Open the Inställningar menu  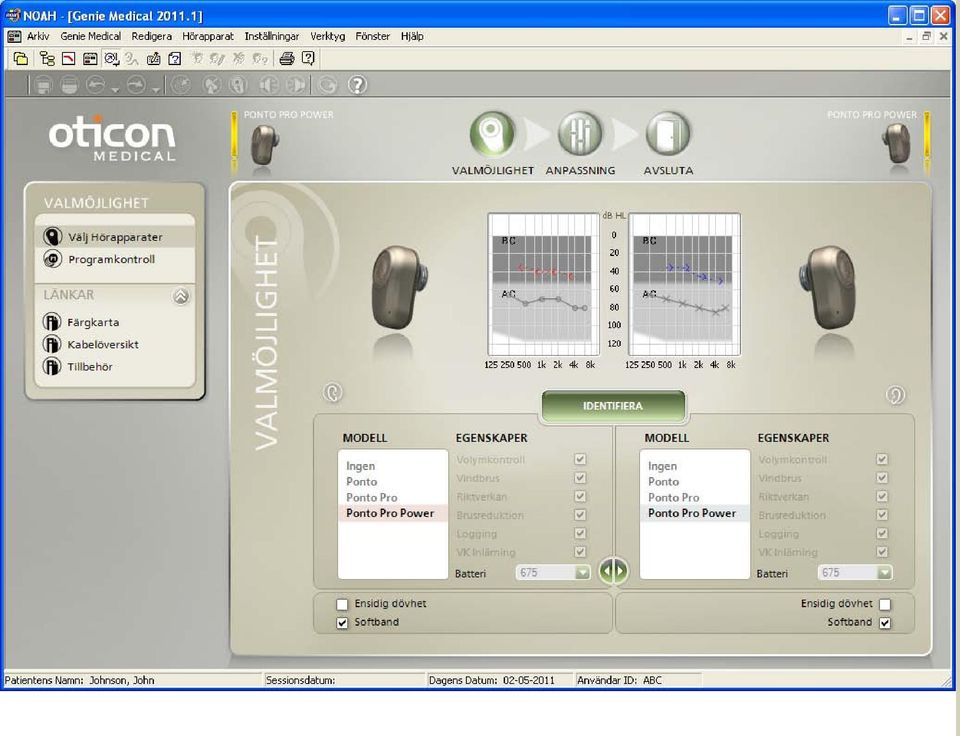(272, 36)
